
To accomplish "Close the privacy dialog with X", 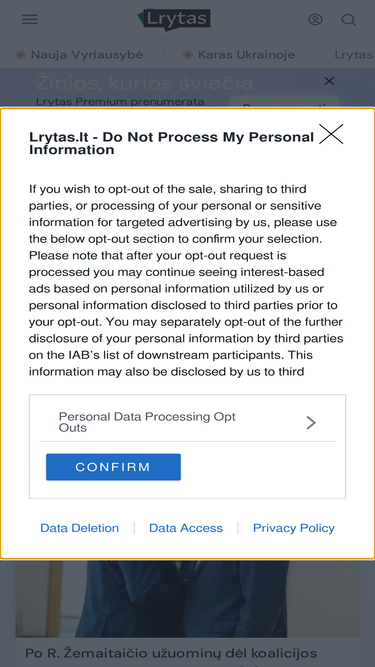I will [x=331, y=134].
